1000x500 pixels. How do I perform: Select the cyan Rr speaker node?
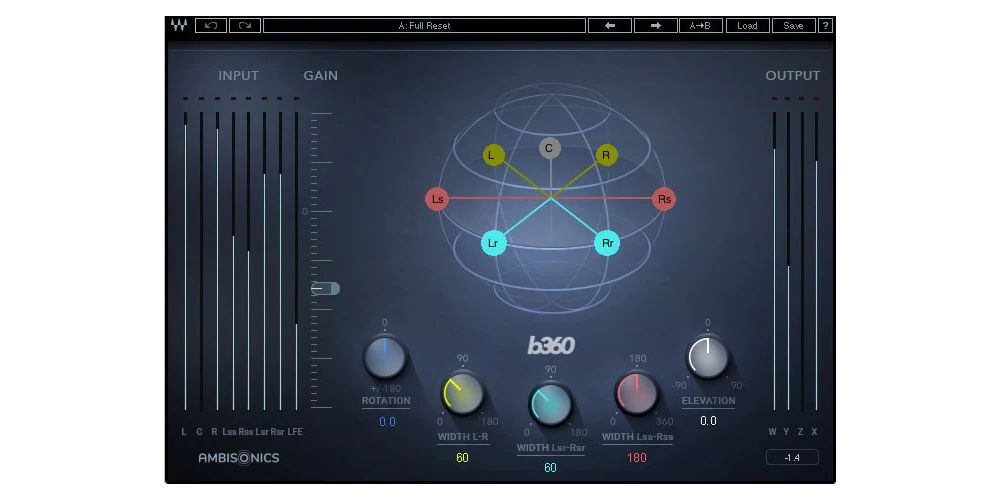[x=607, y=243]
